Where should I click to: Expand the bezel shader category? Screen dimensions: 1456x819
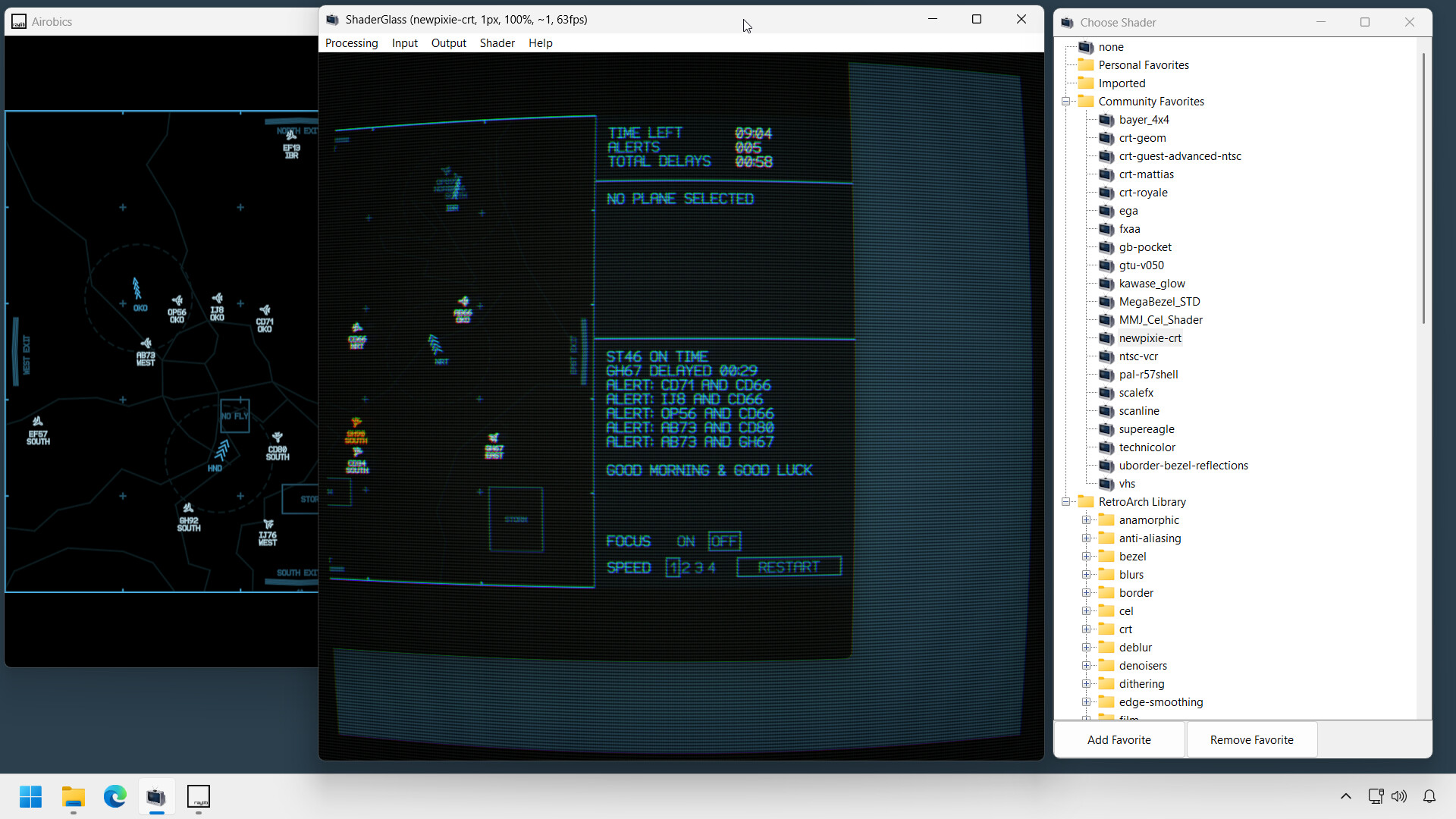coord(1087,556)
